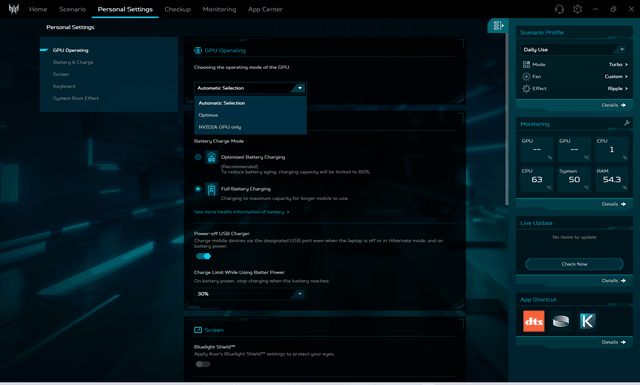This screenshot has height=385, width=640.
Task: Click 'Charge Limit While Using Batter Power' label
Action: [239, 272]
